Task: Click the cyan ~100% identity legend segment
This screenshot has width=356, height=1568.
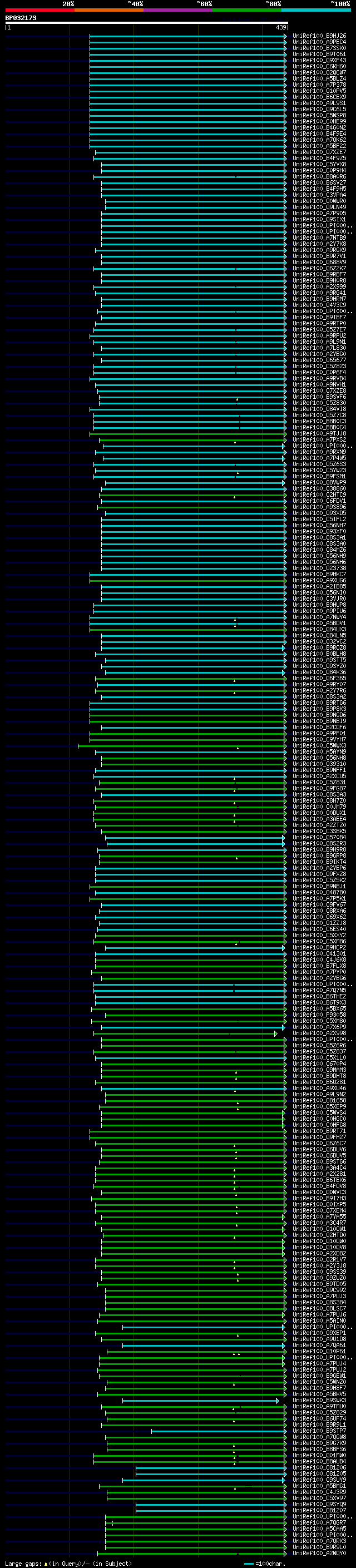Action: 316,10
